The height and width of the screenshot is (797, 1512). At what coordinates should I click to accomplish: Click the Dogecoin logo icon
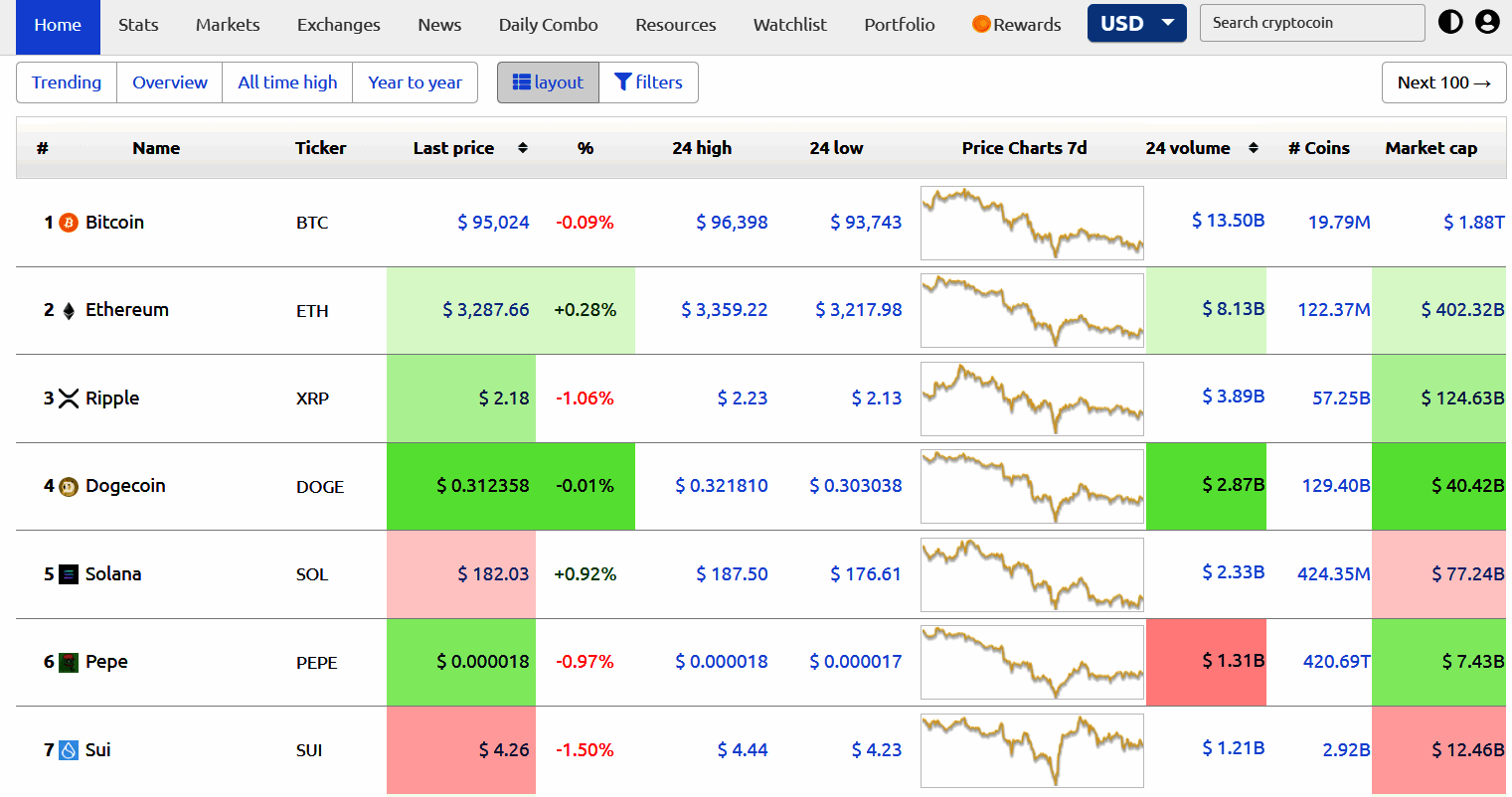click(x=69, y=487)
